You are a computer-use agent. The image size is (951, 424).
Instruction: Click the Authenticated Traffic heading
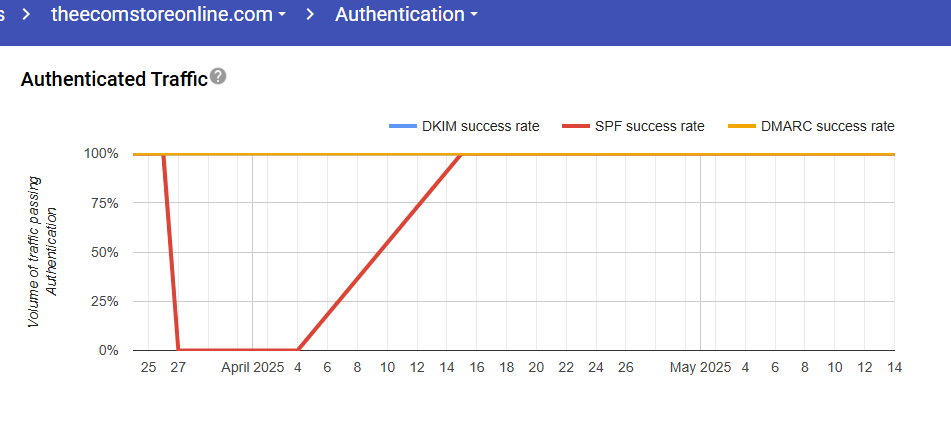coord(113,78)
